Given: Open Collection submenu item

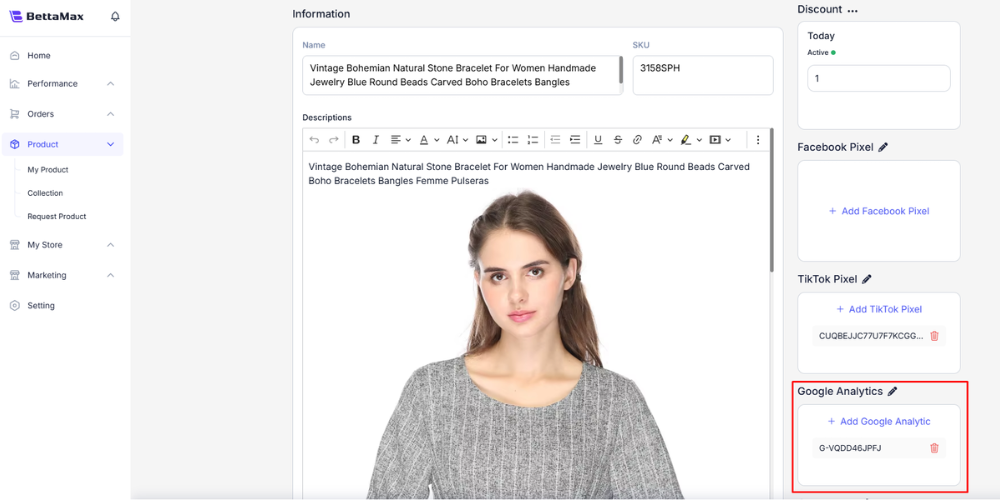Looking at the screenshot, I should pos(45,193).
